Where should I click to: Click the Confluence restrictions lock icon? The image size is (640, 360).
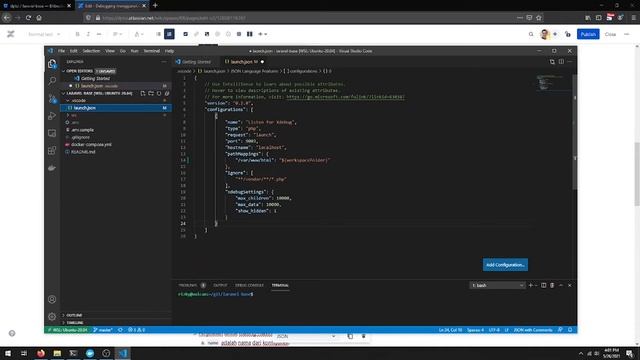pyautogui.click(x=568, y=34)
